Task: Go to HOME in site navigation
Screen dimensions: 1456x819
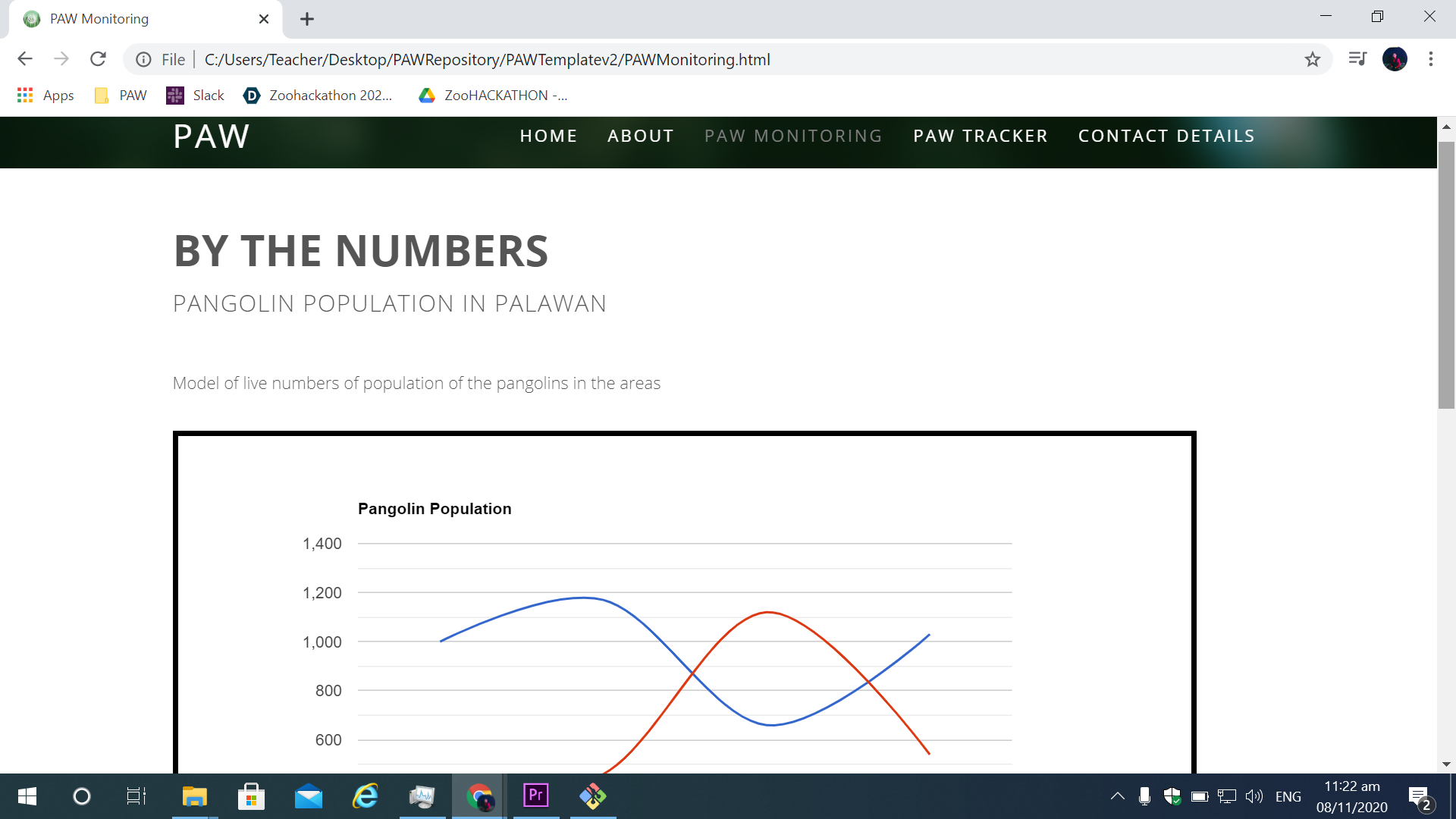Action: coord(548,136)
